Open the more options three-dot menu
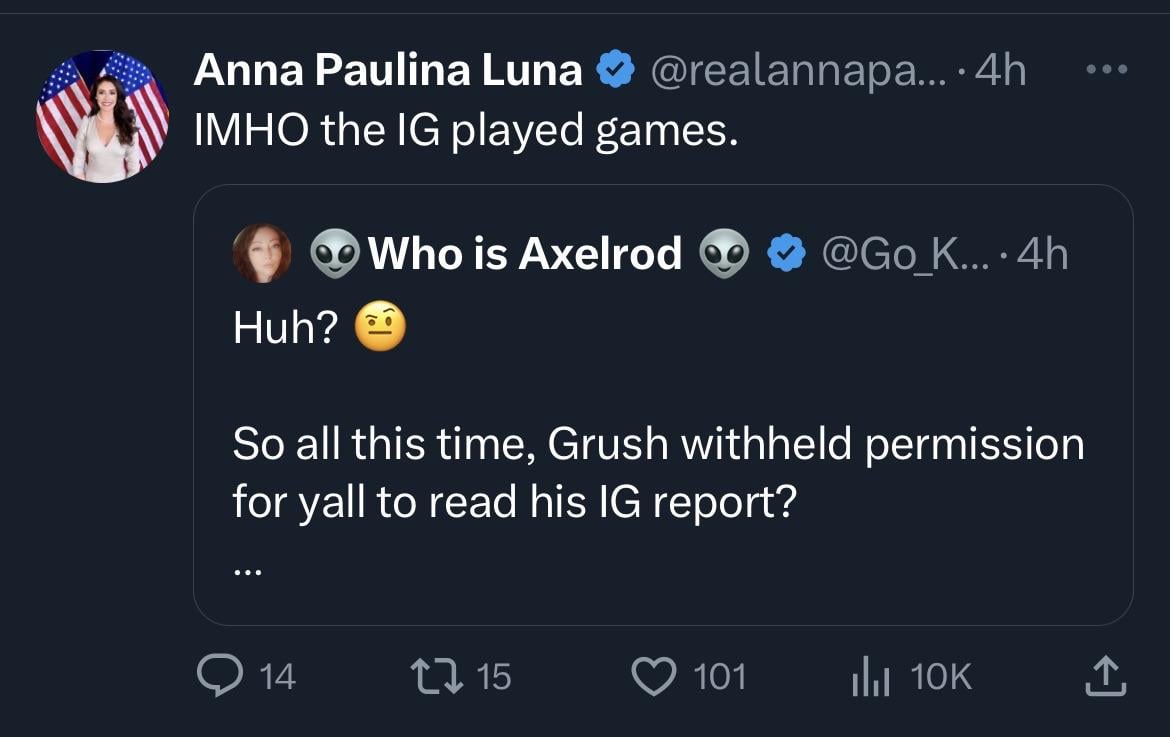Viewport: 1170px width, 737px height. click(x=1107, y=71)
